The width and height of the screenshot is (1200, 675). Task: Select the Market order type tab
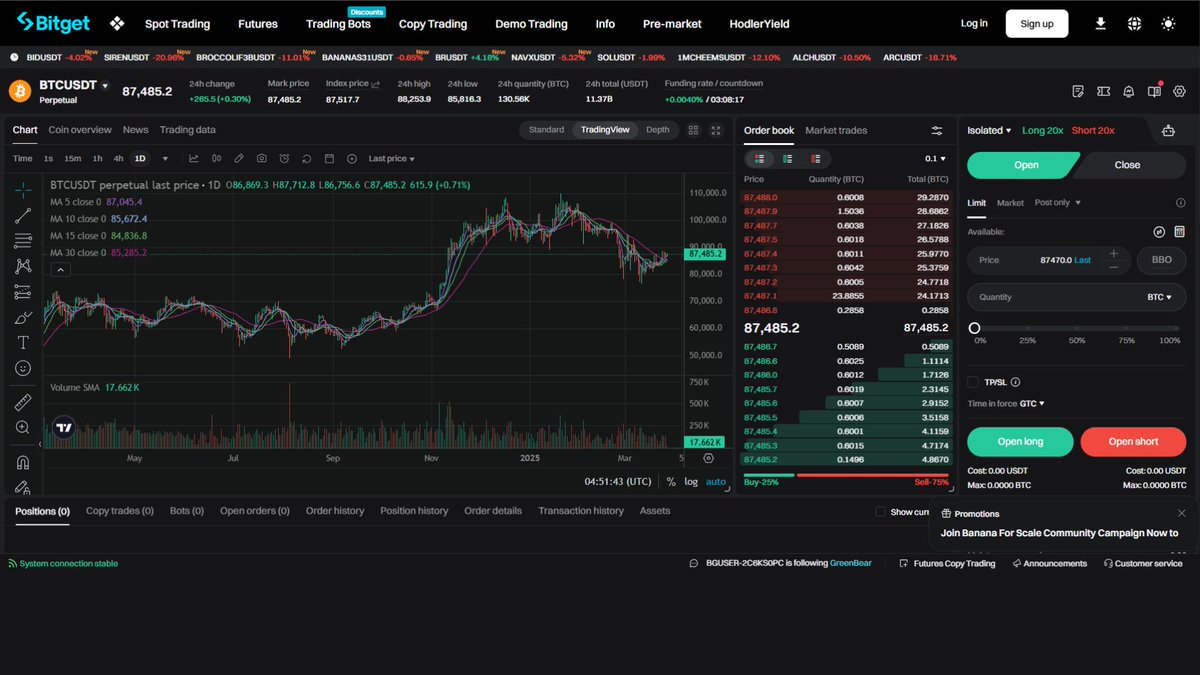tap(1010, 203)
